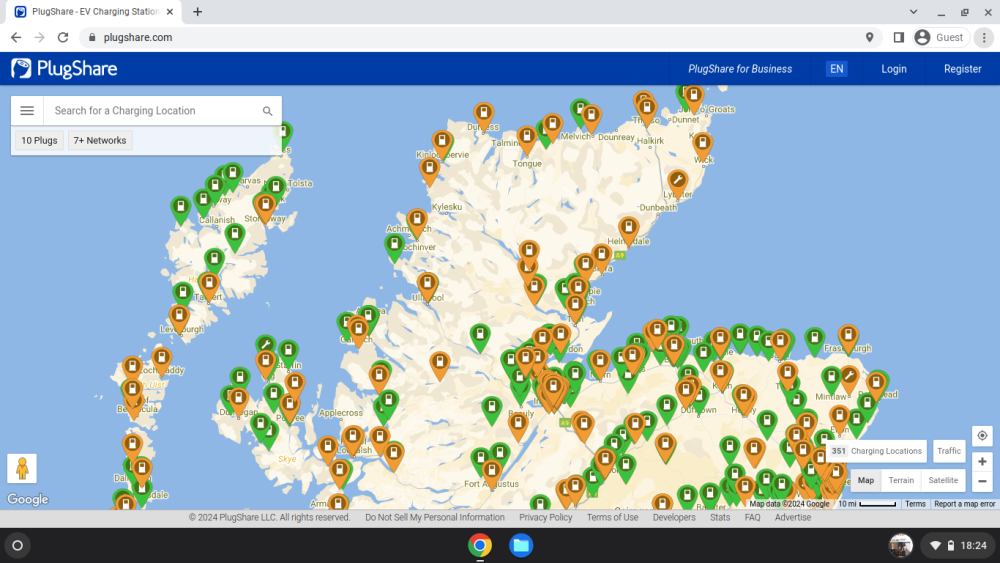Screen dimensions: 1000x563
Task: Open the ChromeOS launcher circle
Action: 18,545
